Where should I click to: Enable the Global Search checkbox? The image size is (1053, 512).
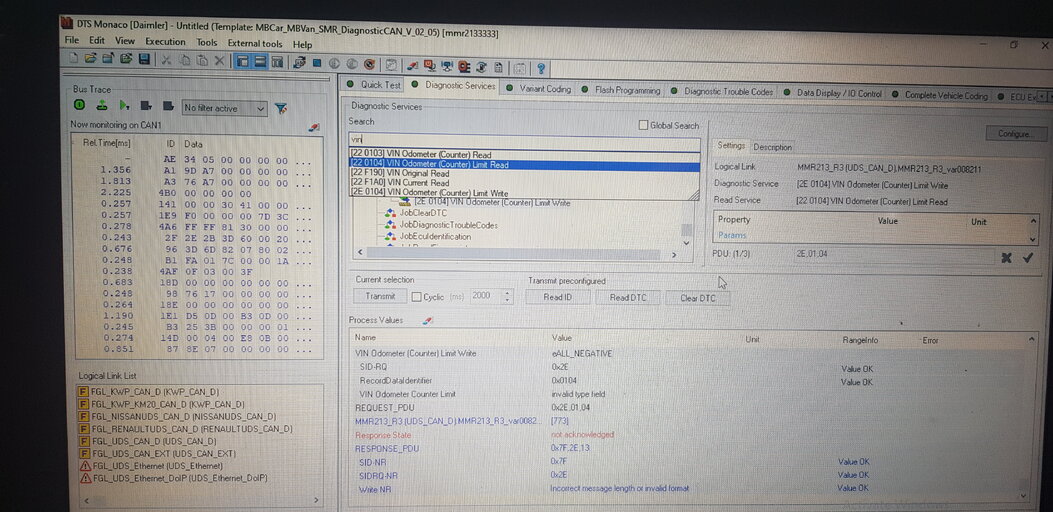coord(643,126)
